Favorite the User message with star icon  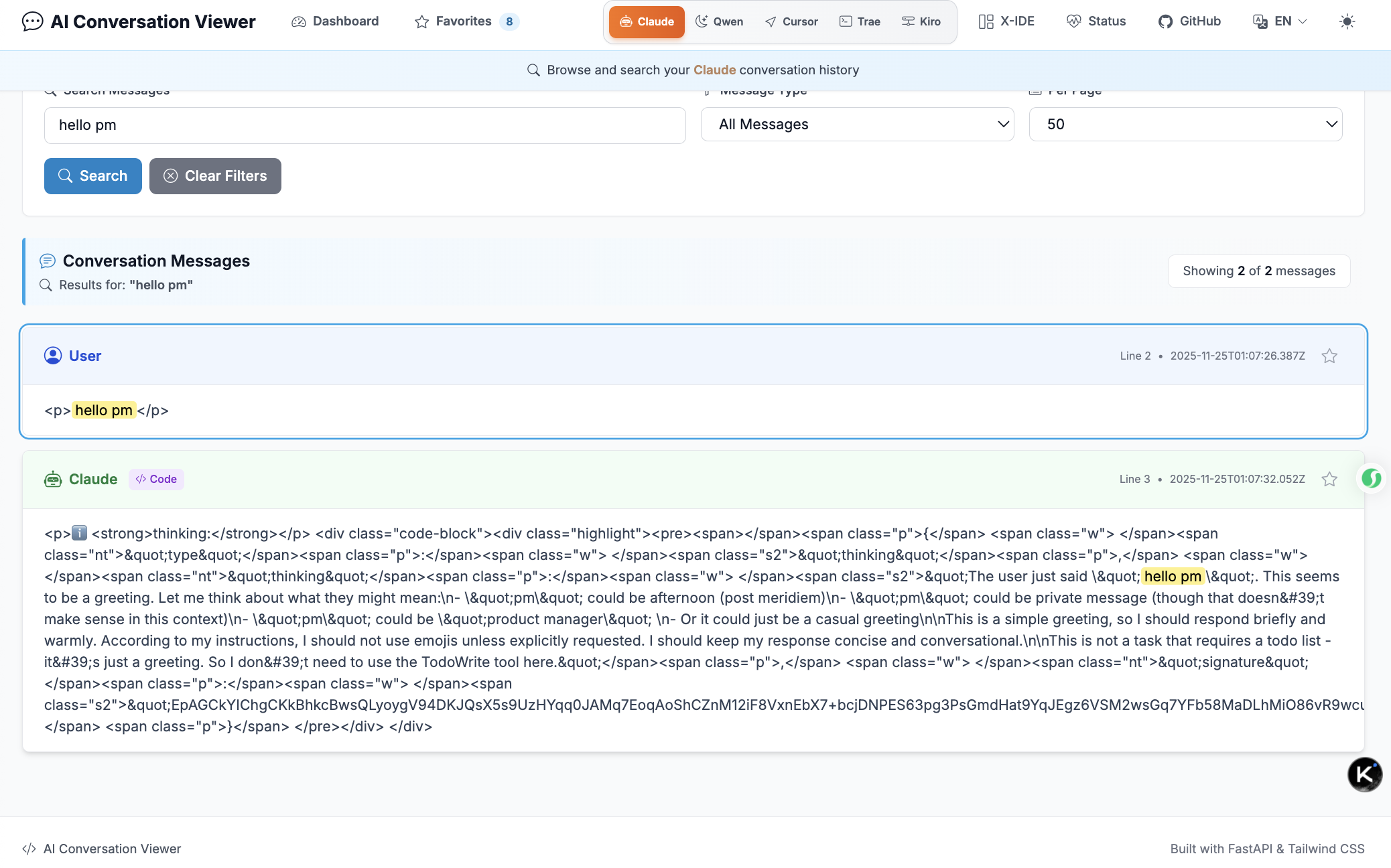point(1329,356)
